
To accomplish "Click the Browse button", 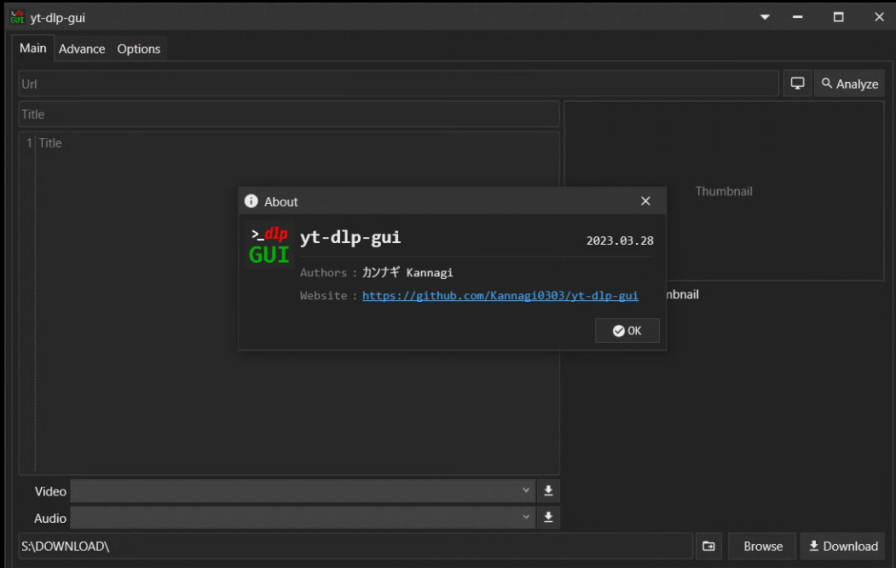I will coord(762,546).
